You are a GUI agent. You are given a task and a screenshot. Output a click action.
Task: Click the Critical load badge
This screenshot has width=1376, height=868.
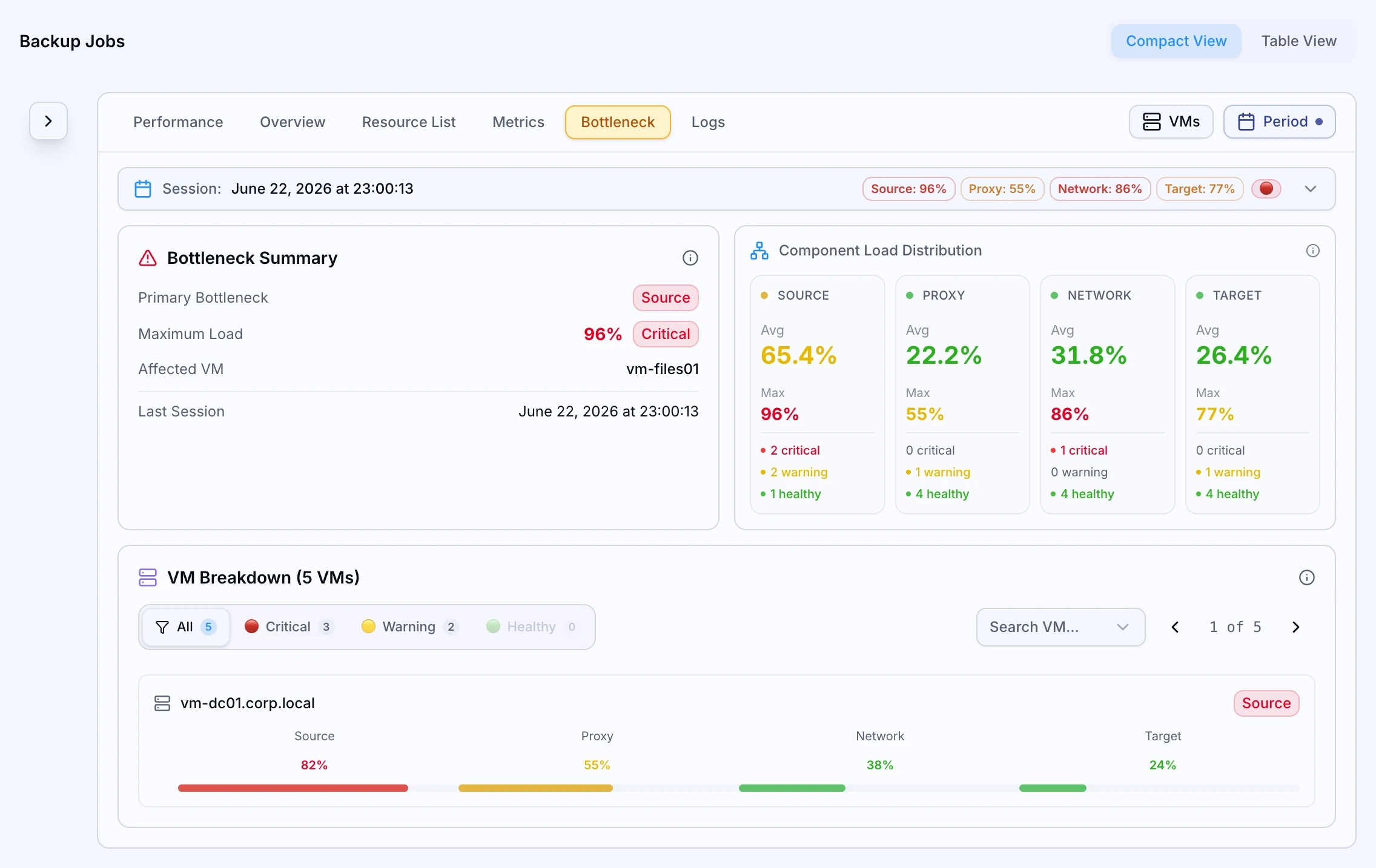pyautogui.click(x=666, y=334)
